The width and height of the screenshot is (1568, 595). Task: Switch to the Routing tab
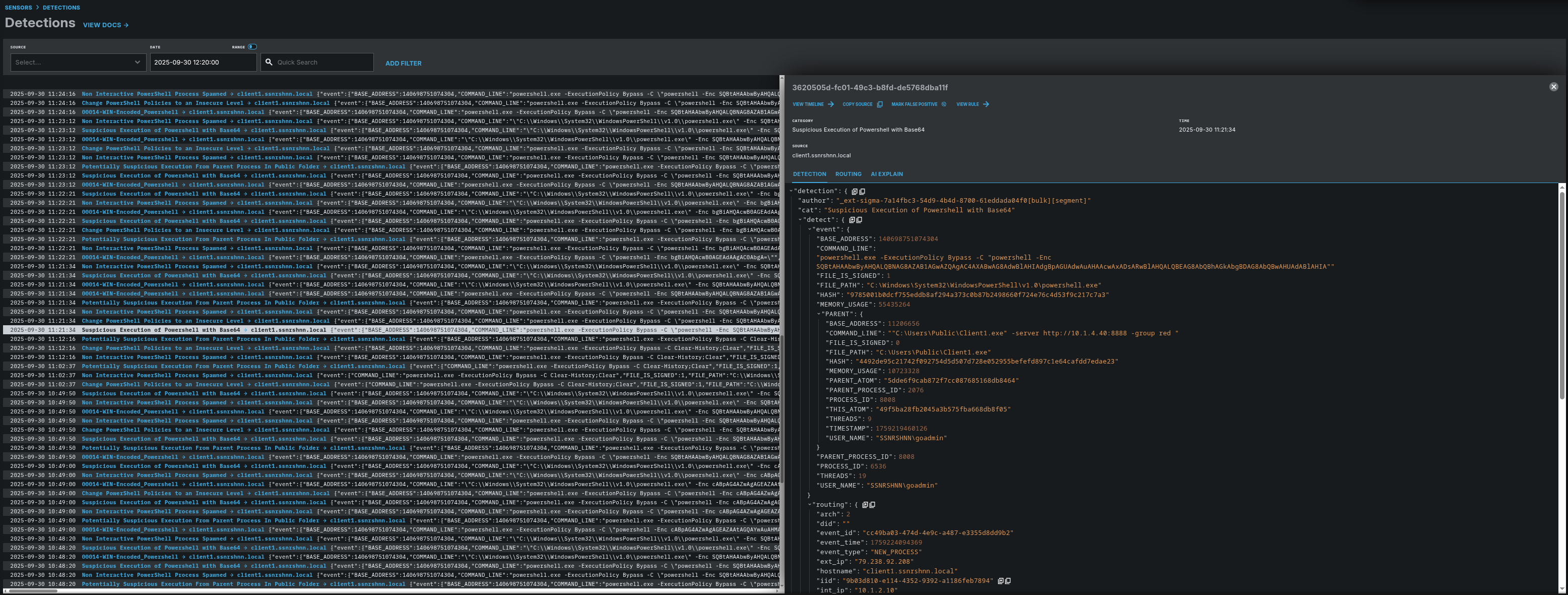pos(848,174)
